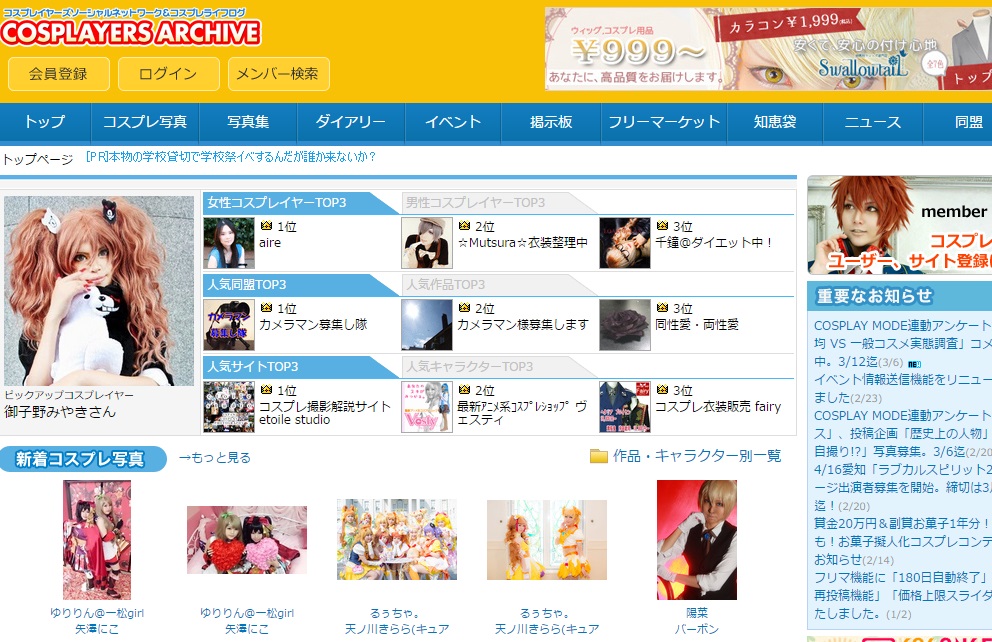Open 陽菜 バーボン cosplay photo

click(x=697, y=540)
